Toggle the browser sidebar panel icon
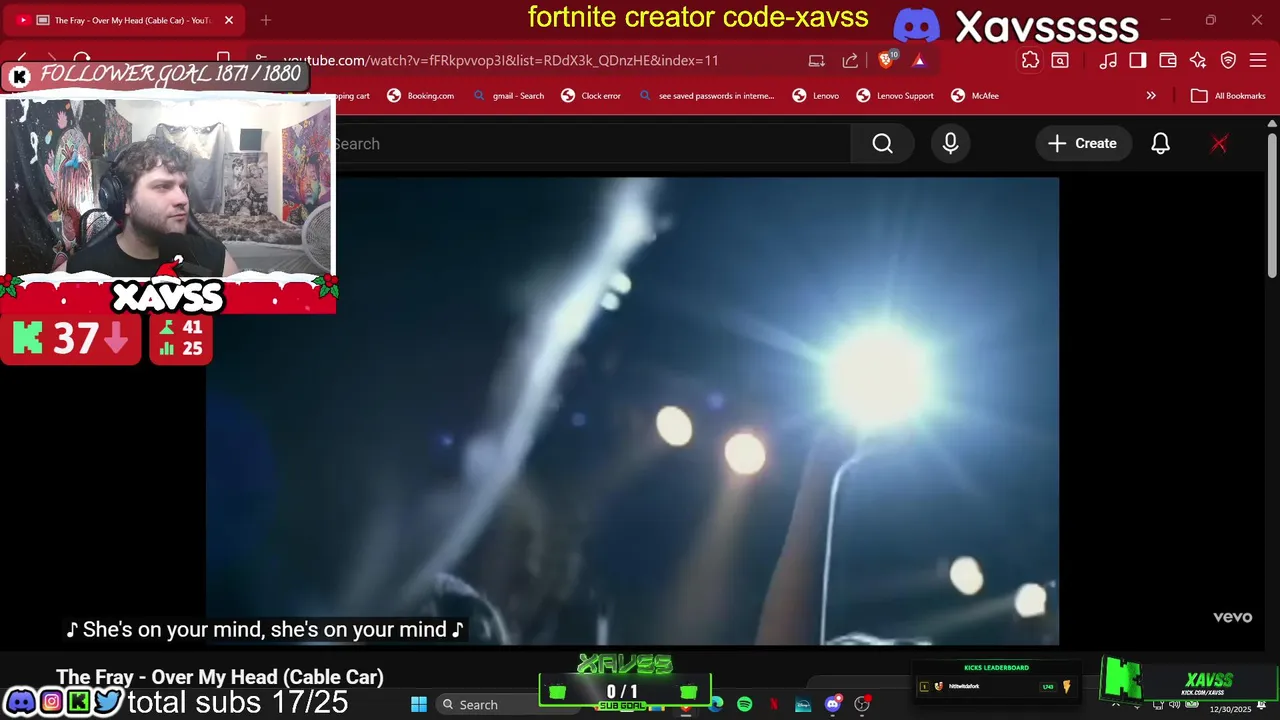1280x720 pixels. (x=1137, y=60)
